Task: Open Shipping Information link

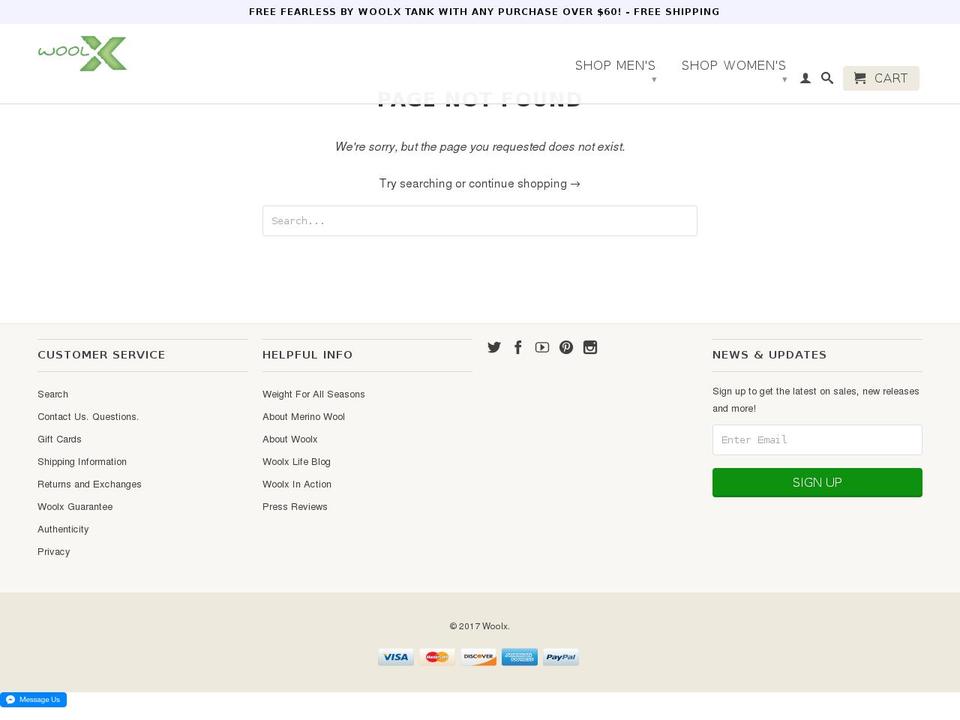Action: pyautogui.click(x=82, y=462)
